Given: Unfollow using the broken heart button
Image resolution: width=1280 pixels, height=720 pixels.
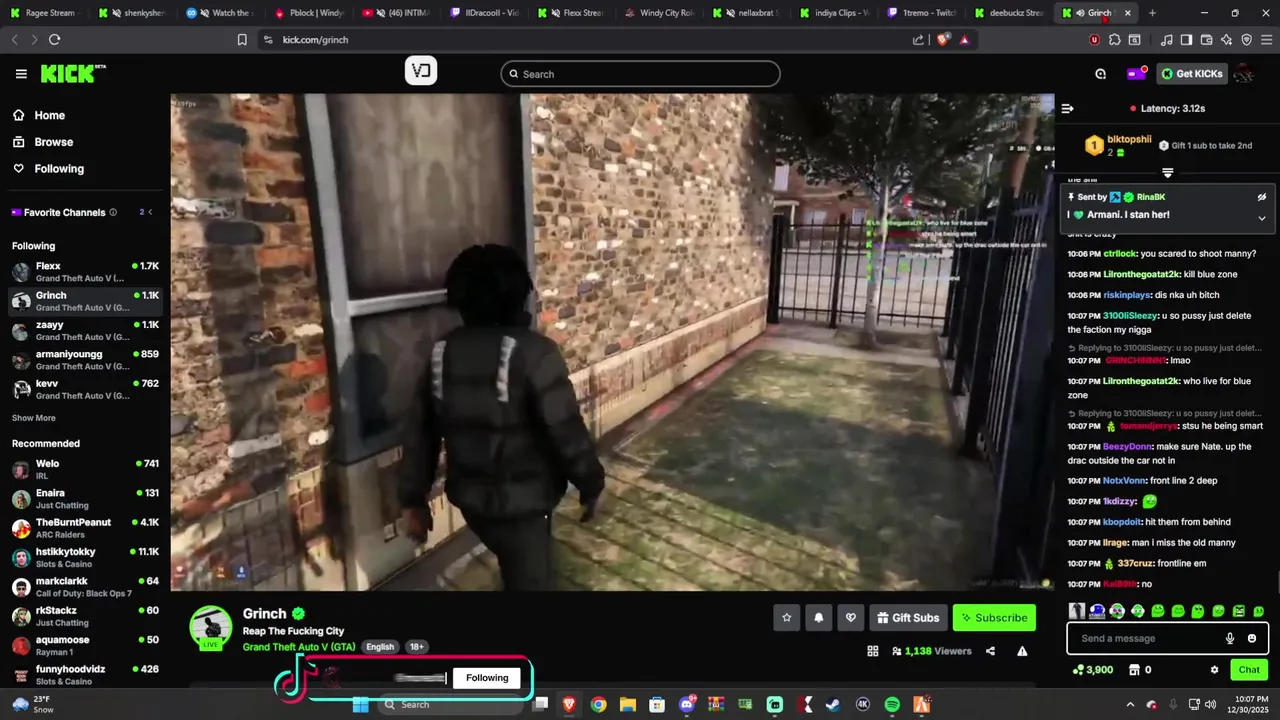Looking at the screenshot, I should (x=850, y=618).
